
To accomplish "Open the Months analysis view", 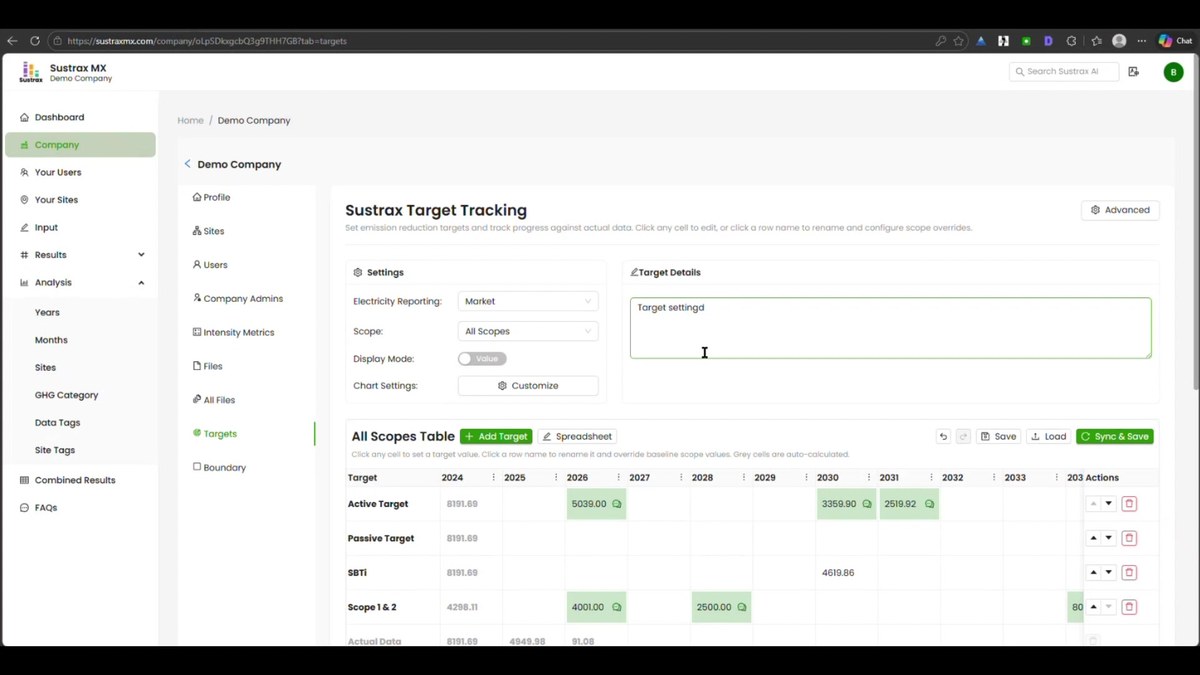I will (51, 340).
